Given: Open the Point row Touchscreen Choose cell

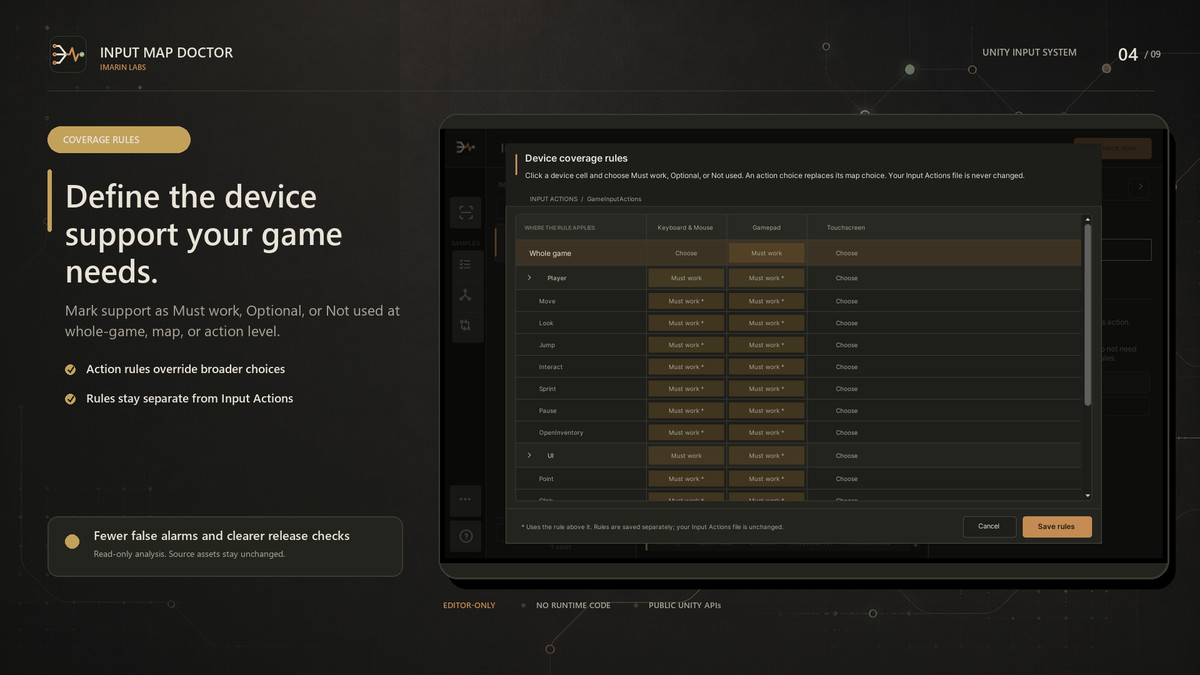Looking at the screenshot, I should (847, 479).
